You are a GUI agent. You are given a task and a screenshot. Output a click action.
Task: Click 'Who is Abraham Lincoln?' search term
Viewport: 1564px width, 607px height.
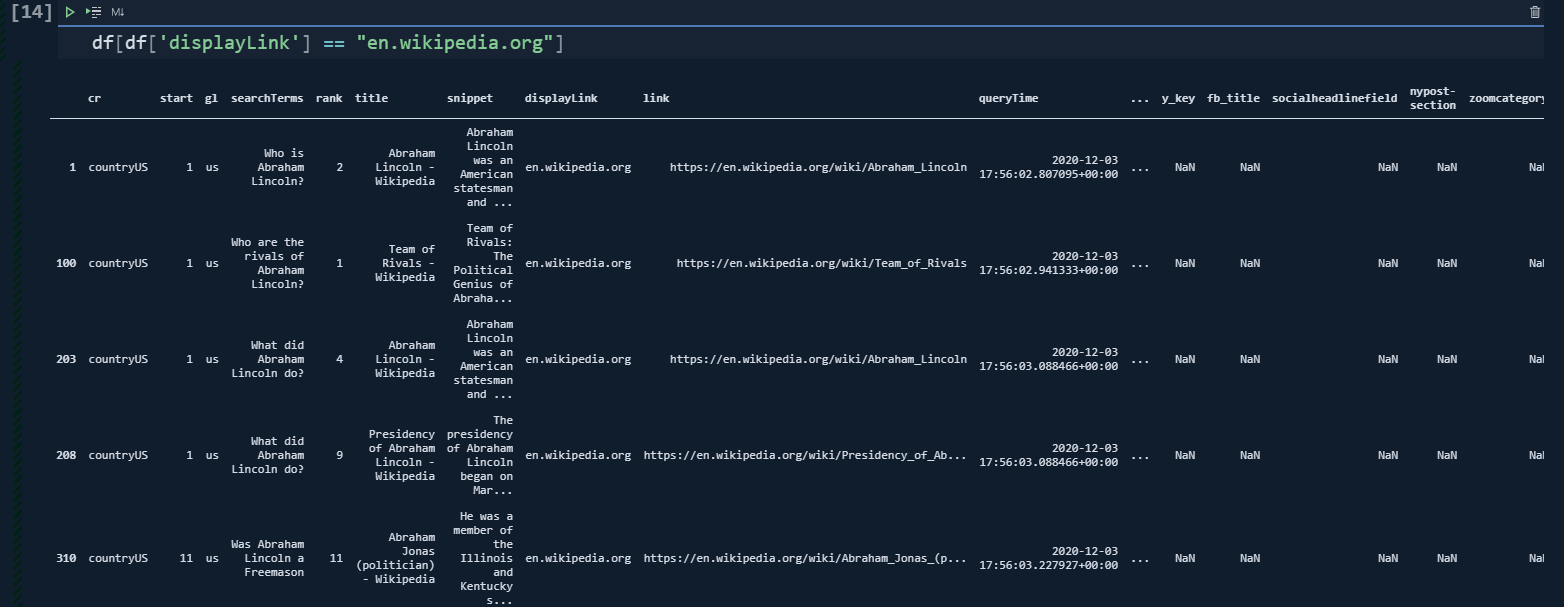pyautogui.click(x=280, y=167)
